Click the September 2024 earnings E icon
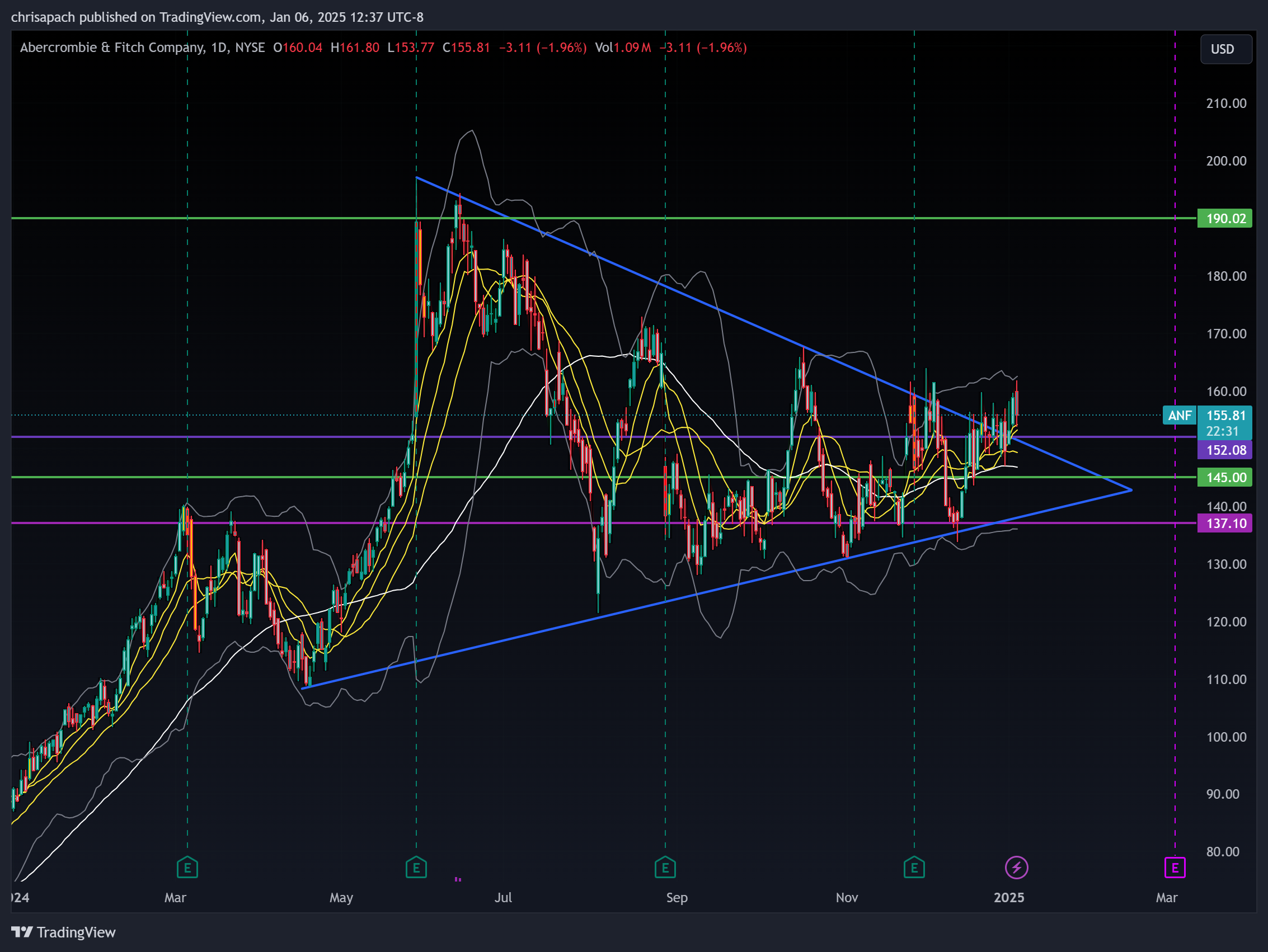Screen dimensions: 1268x952 click(665, 867)
